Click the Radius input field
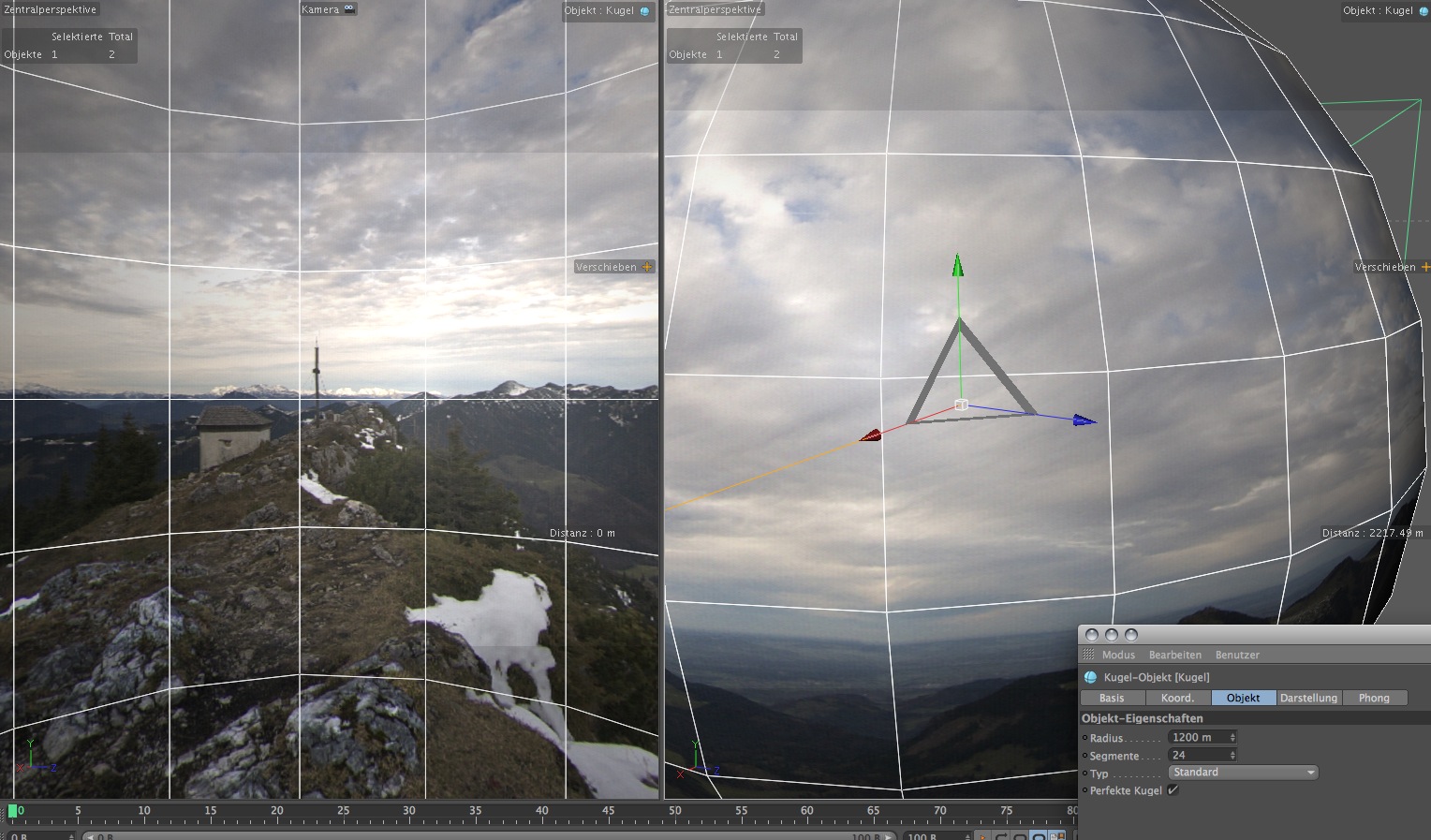 (1197, 738)
